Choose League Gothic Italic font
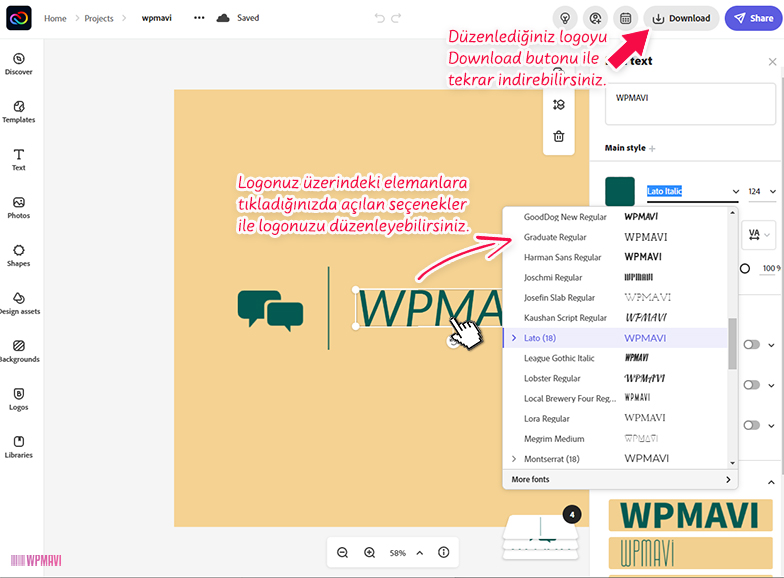Screen dimensions: 784x578 tap(615, 358)
